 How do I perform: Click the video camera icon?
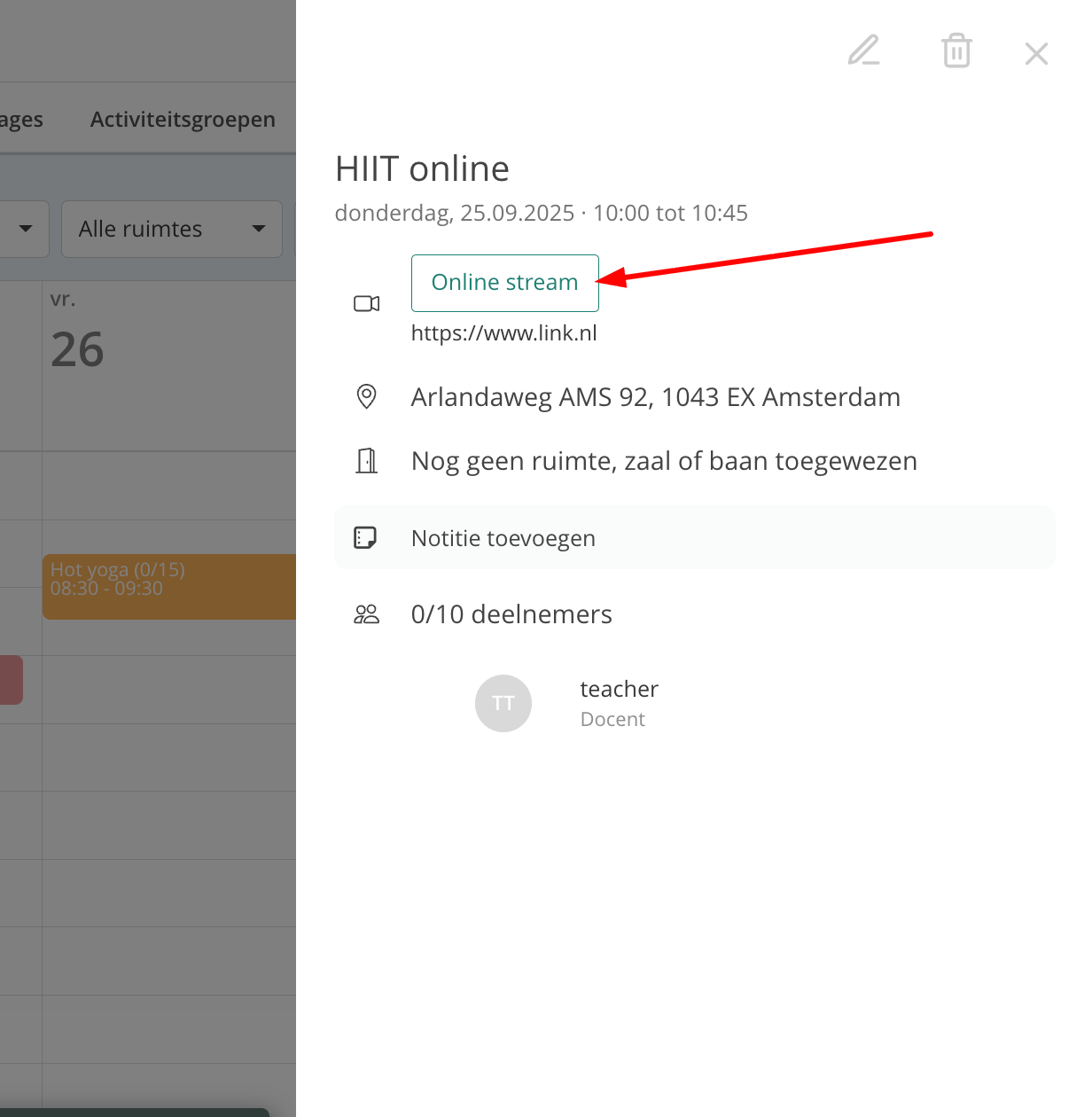point(366,304)
